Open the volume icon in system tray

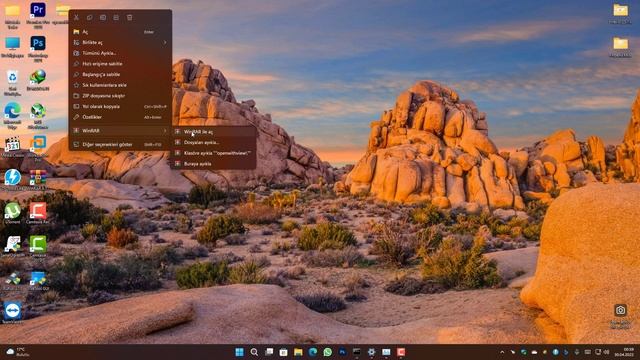607,352
